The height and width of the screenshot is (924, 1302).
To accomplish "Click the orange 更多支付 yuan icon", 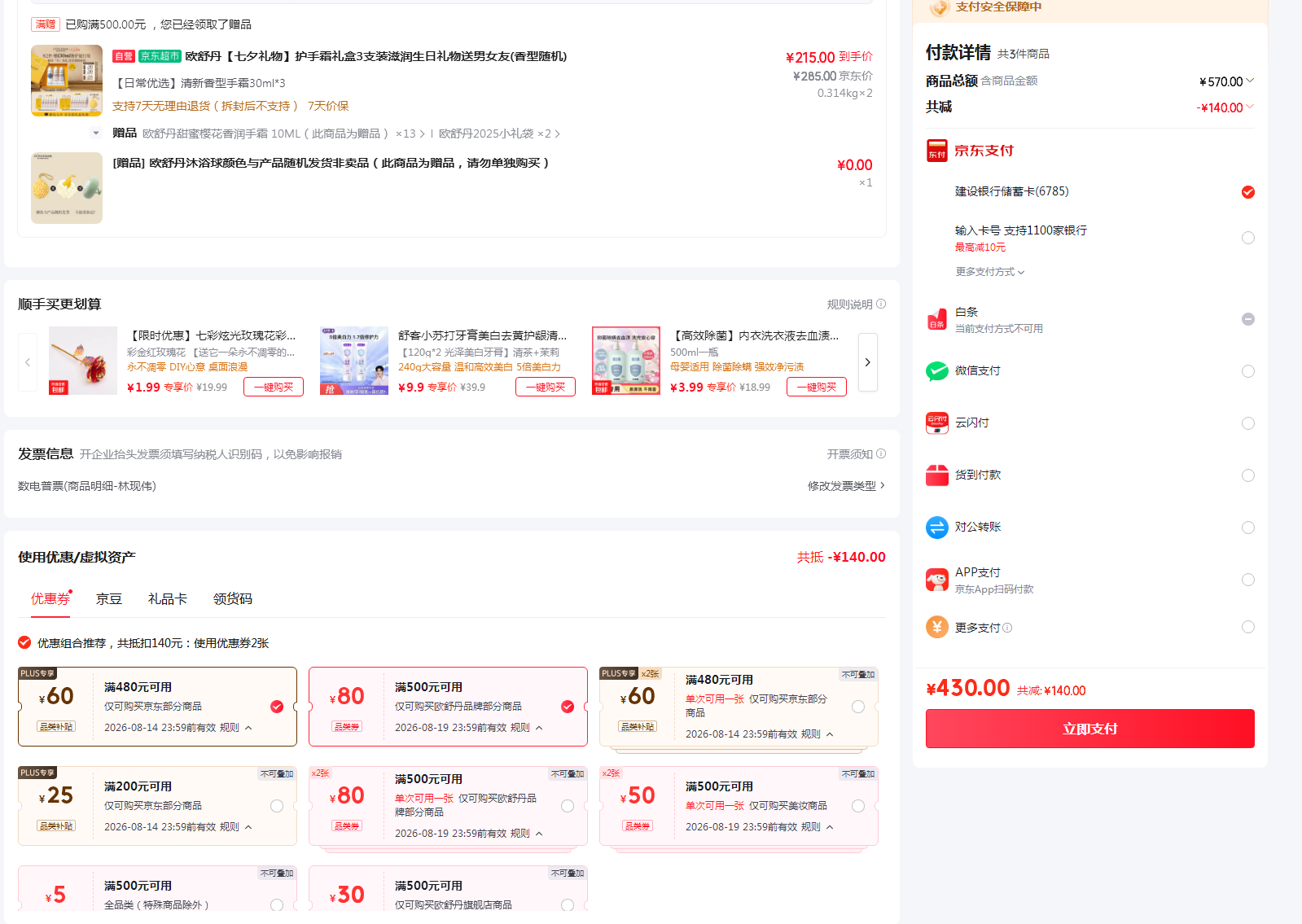I will [x=936, y=627].
